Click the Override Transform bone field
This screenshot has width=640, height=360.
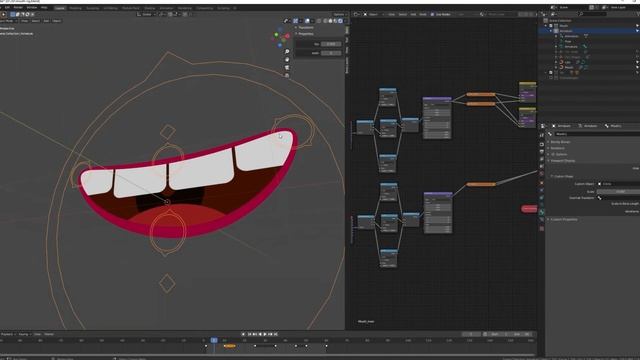[618, 198]
